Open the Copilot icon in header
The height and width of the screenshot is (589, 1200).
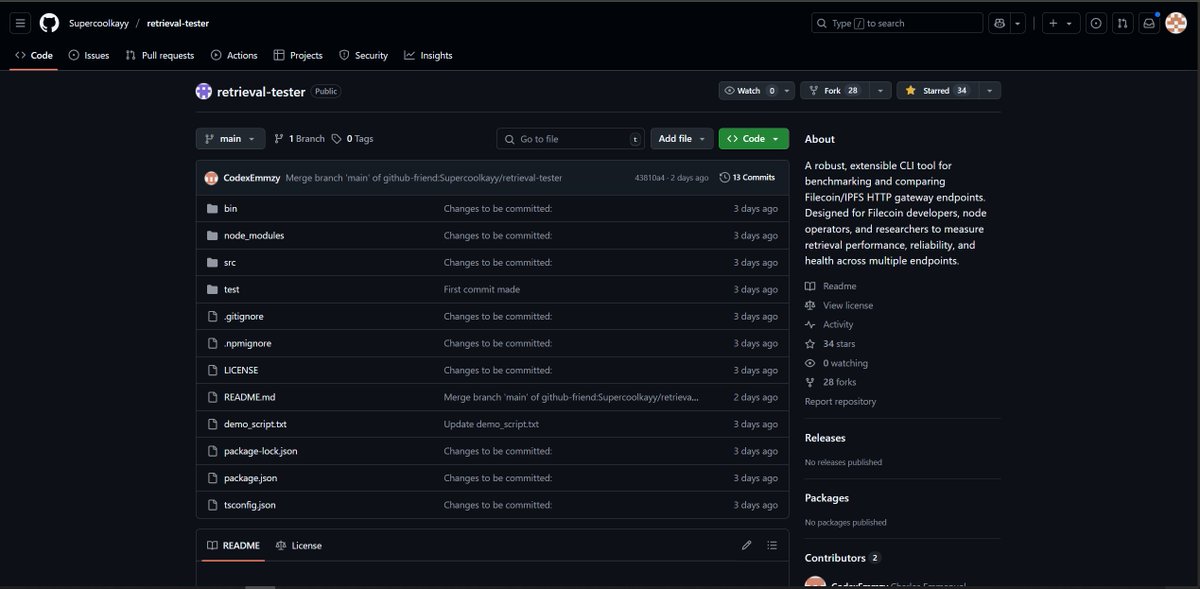[998, 23]
